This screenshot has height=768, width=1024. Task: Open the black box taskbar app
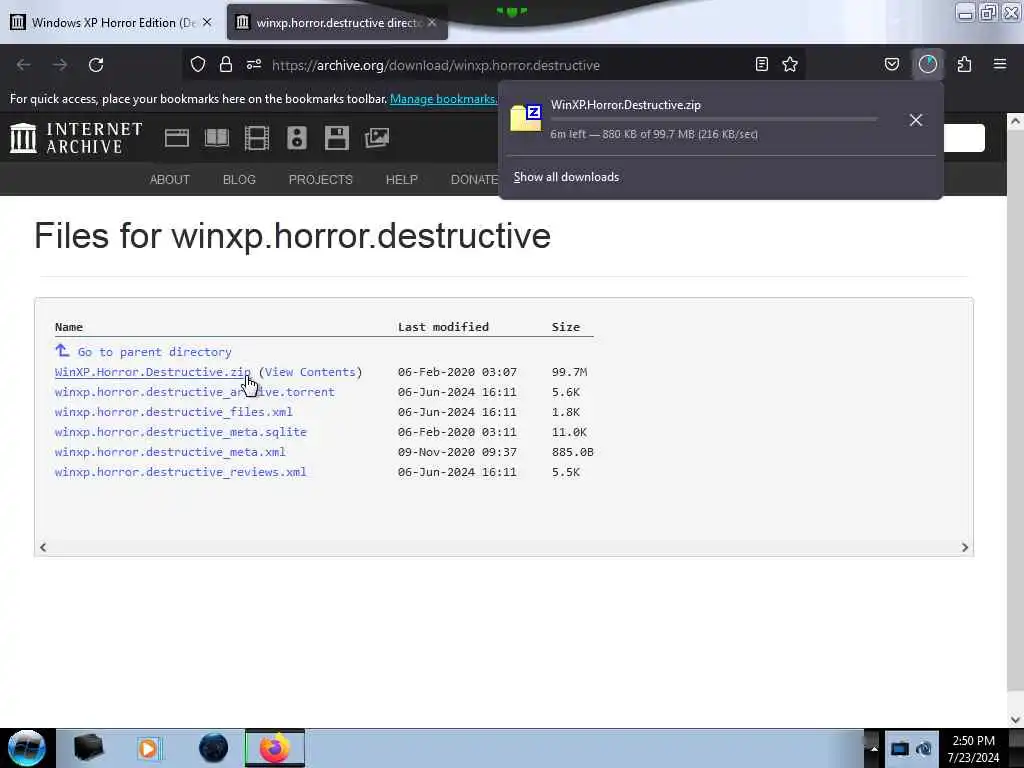point(89,748)
